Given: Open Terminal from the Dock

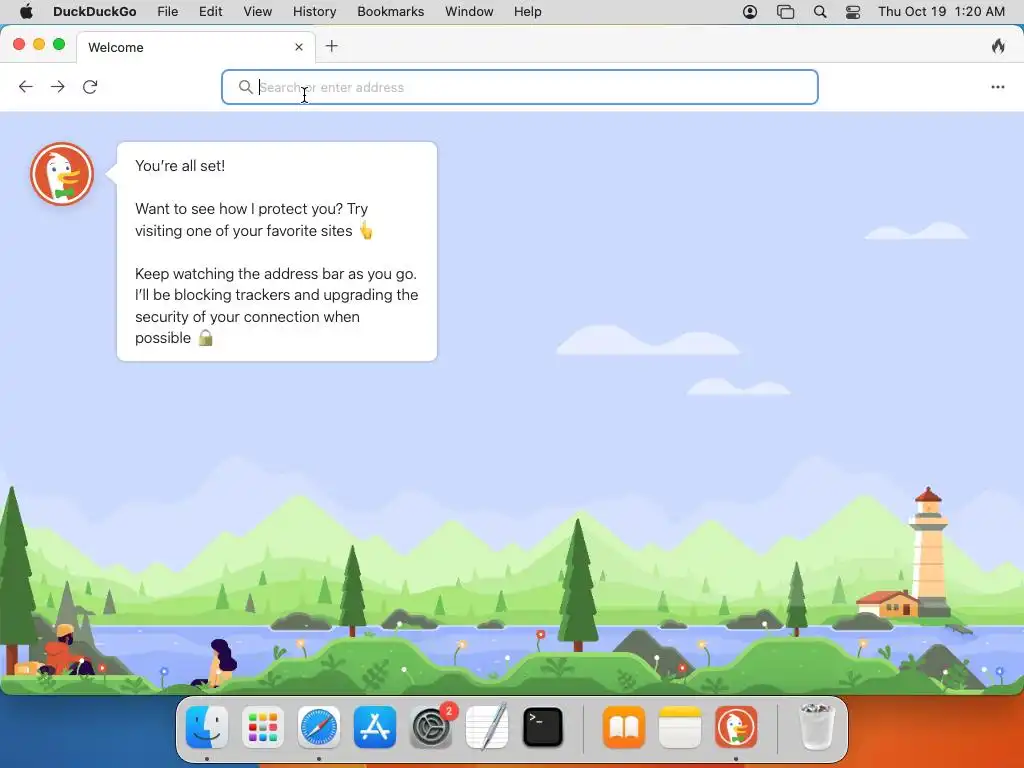Looking at the screenshot, I should (x=543, y=727).
